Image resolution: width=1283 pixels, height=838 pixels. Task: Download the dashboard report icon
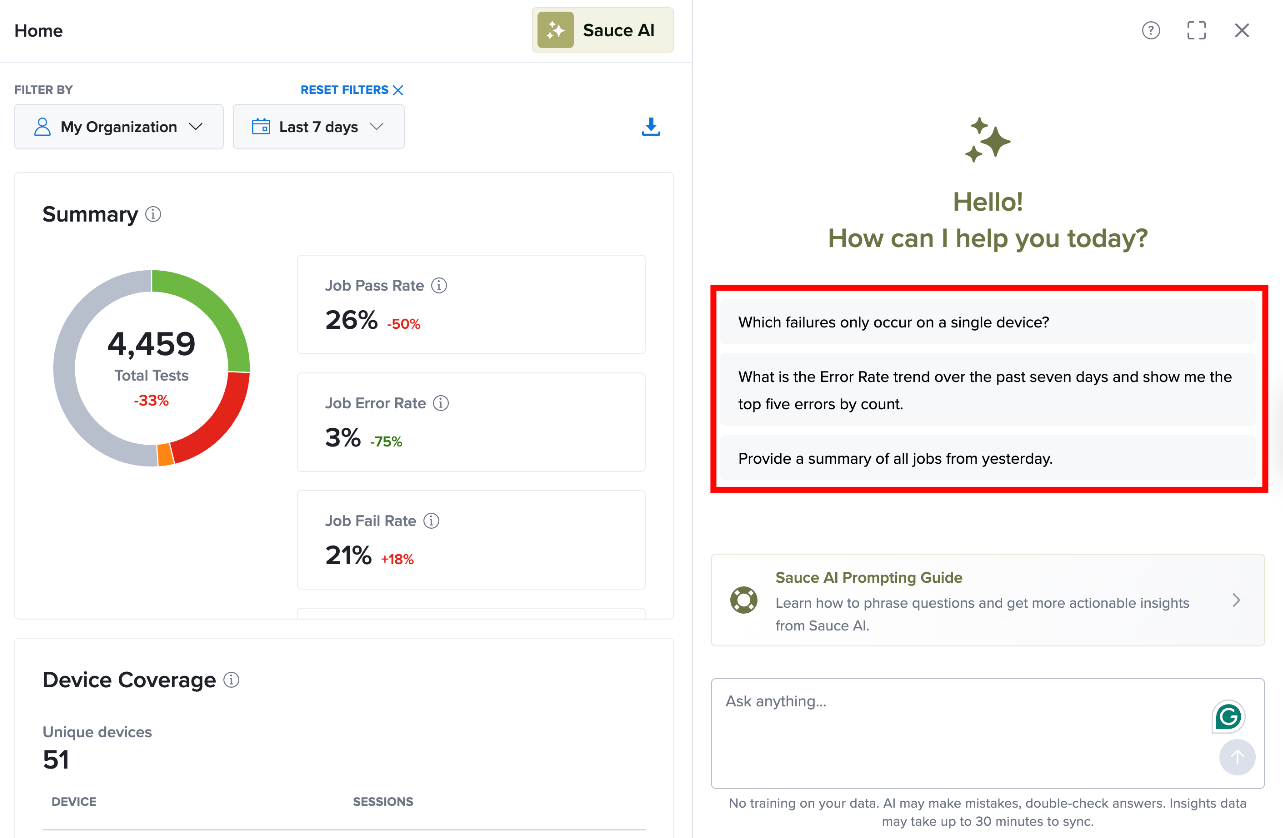651,127
